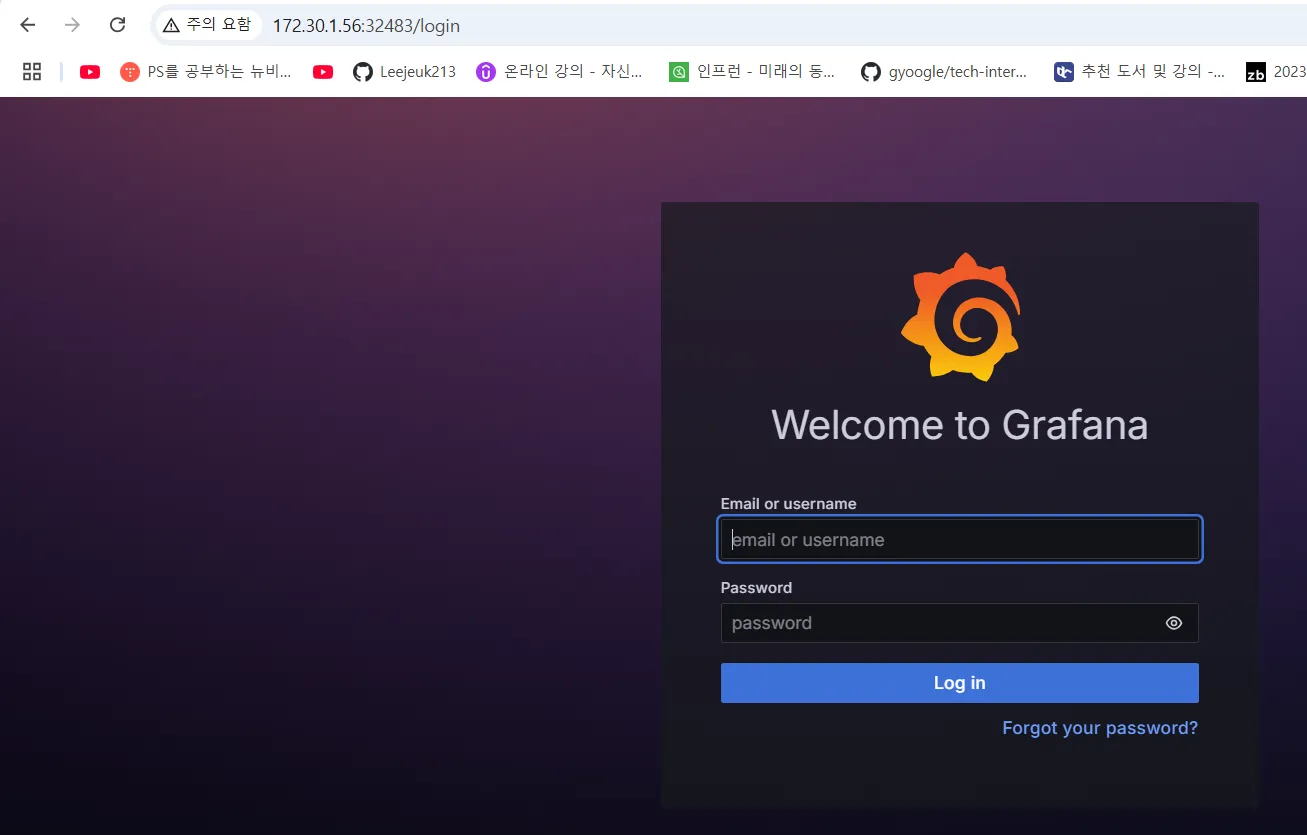
Task: Open the YouTube bookmark left of Leejeuk213
Action: [323, 72]
